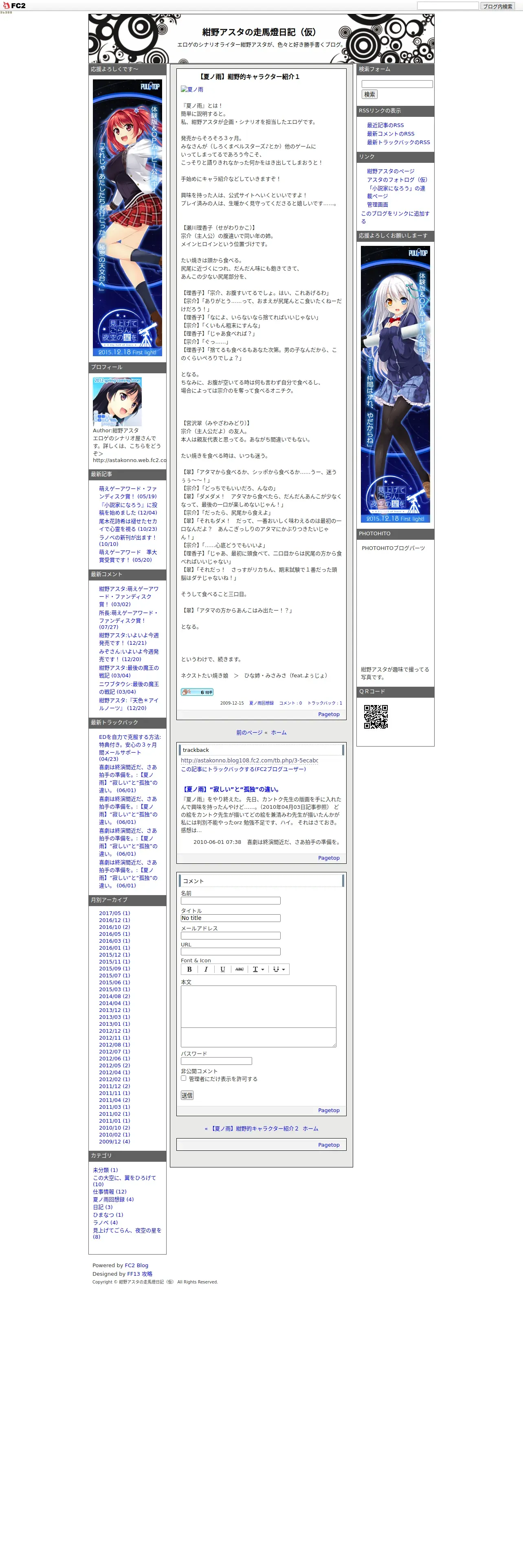Open the アスタのフォトログ(仮) link
Image resolution: width=523 pixels, height=1568 pixels.
tap(397, 180)
